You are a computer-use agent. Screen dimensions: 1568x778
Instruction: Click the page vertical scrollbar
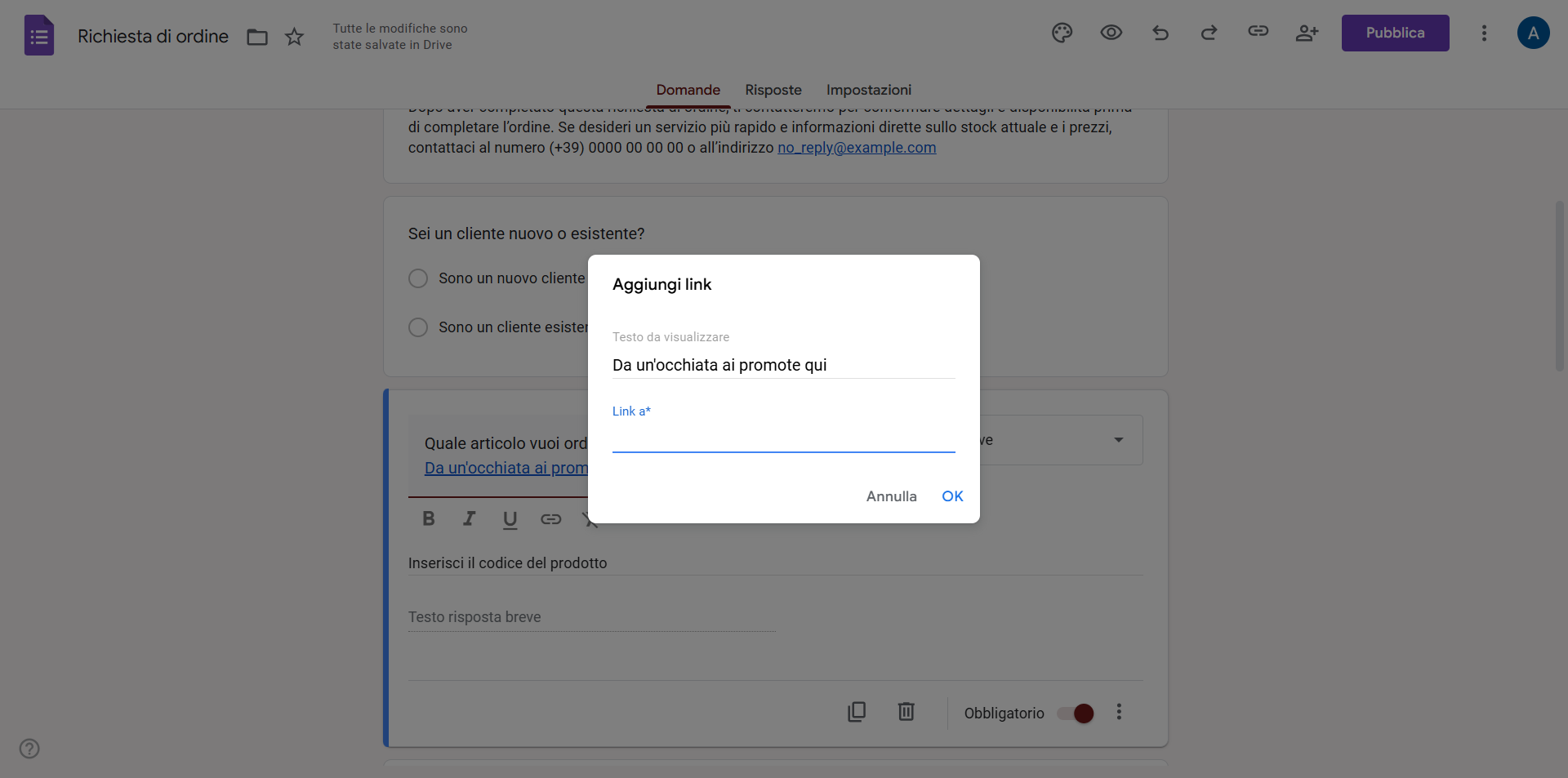1559,286
